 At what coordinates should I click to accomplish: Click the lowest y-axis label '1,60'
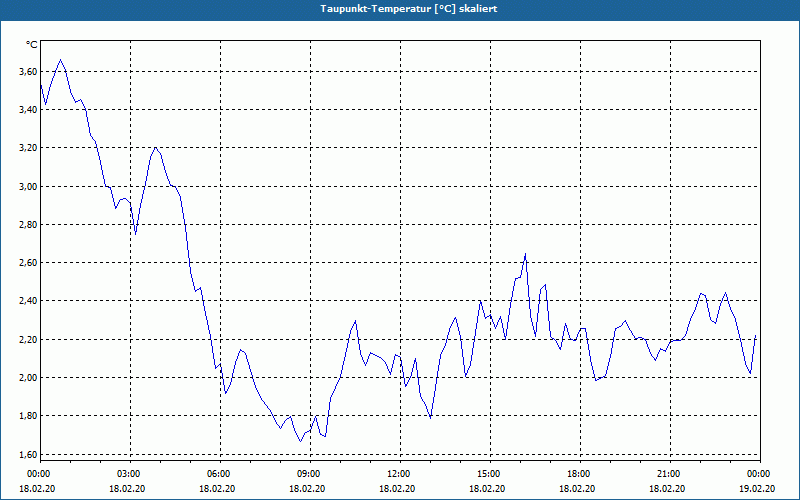click(28, 455)
